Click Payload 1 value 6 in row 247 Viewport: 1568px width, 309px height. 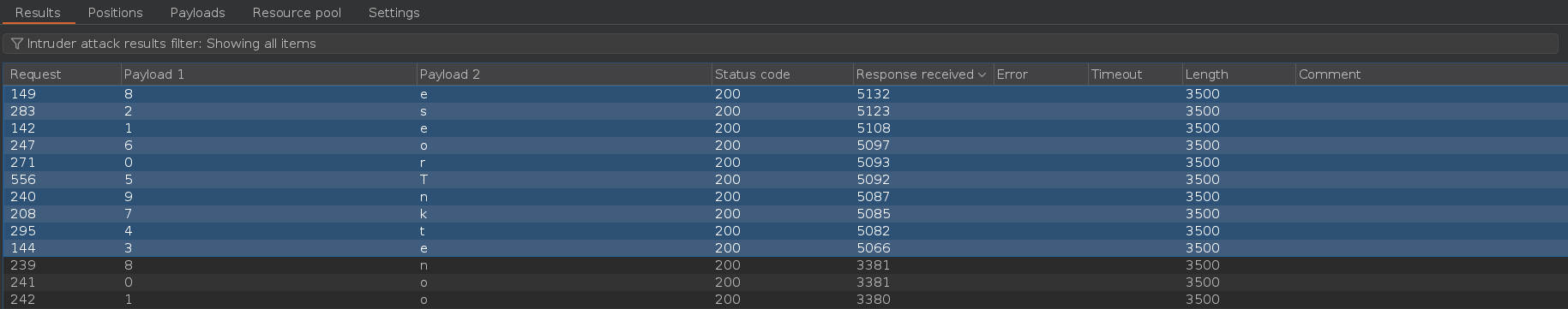(x=129, y=146)
